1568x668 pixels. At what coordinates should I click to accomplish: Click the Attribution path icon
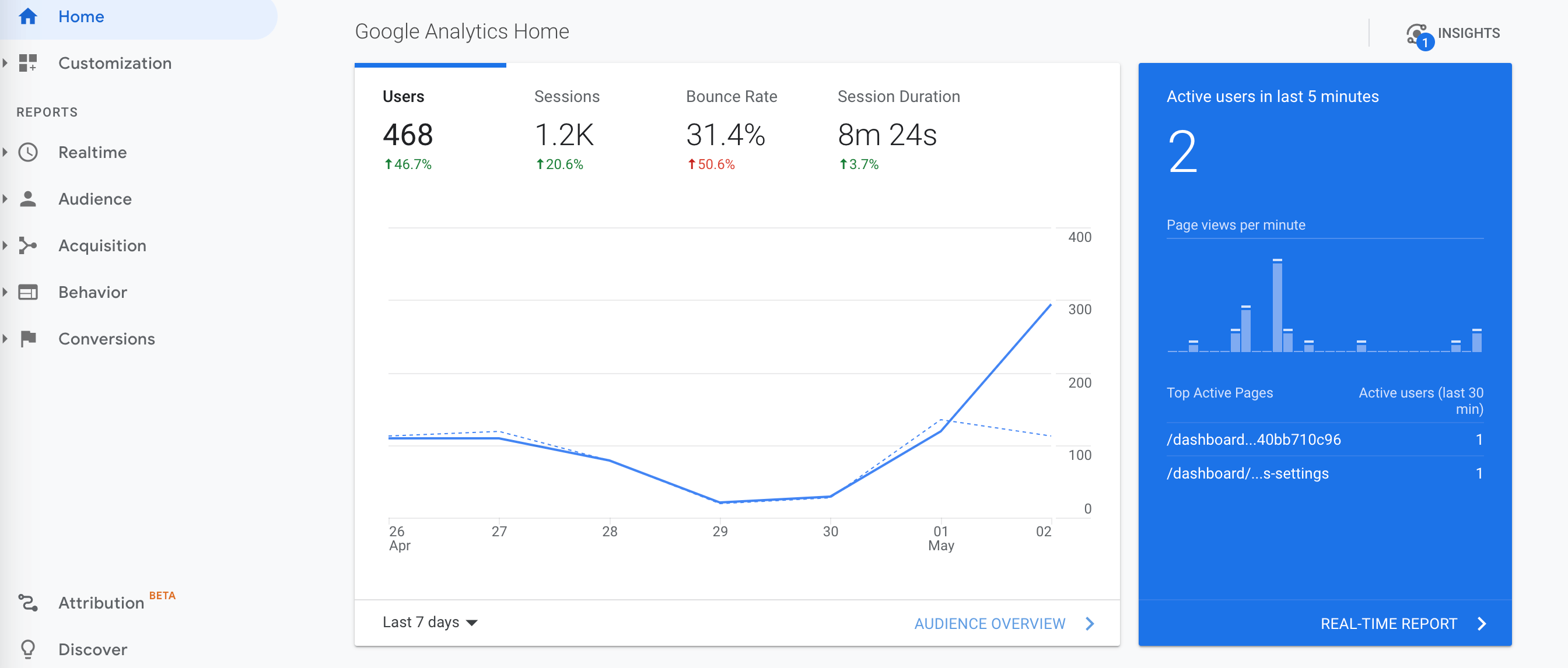pyautogui.click(x=28, y=602)
